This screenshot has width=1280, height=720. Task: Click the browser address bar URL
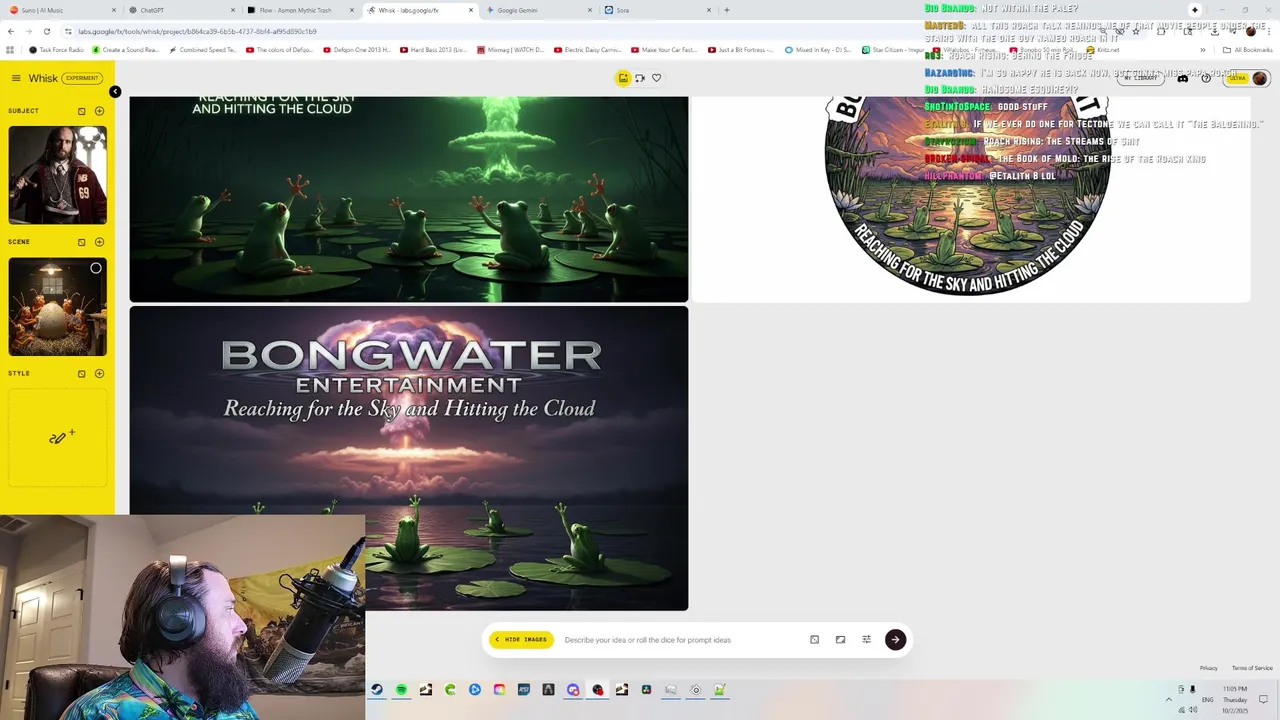click(x=197, y=31)
